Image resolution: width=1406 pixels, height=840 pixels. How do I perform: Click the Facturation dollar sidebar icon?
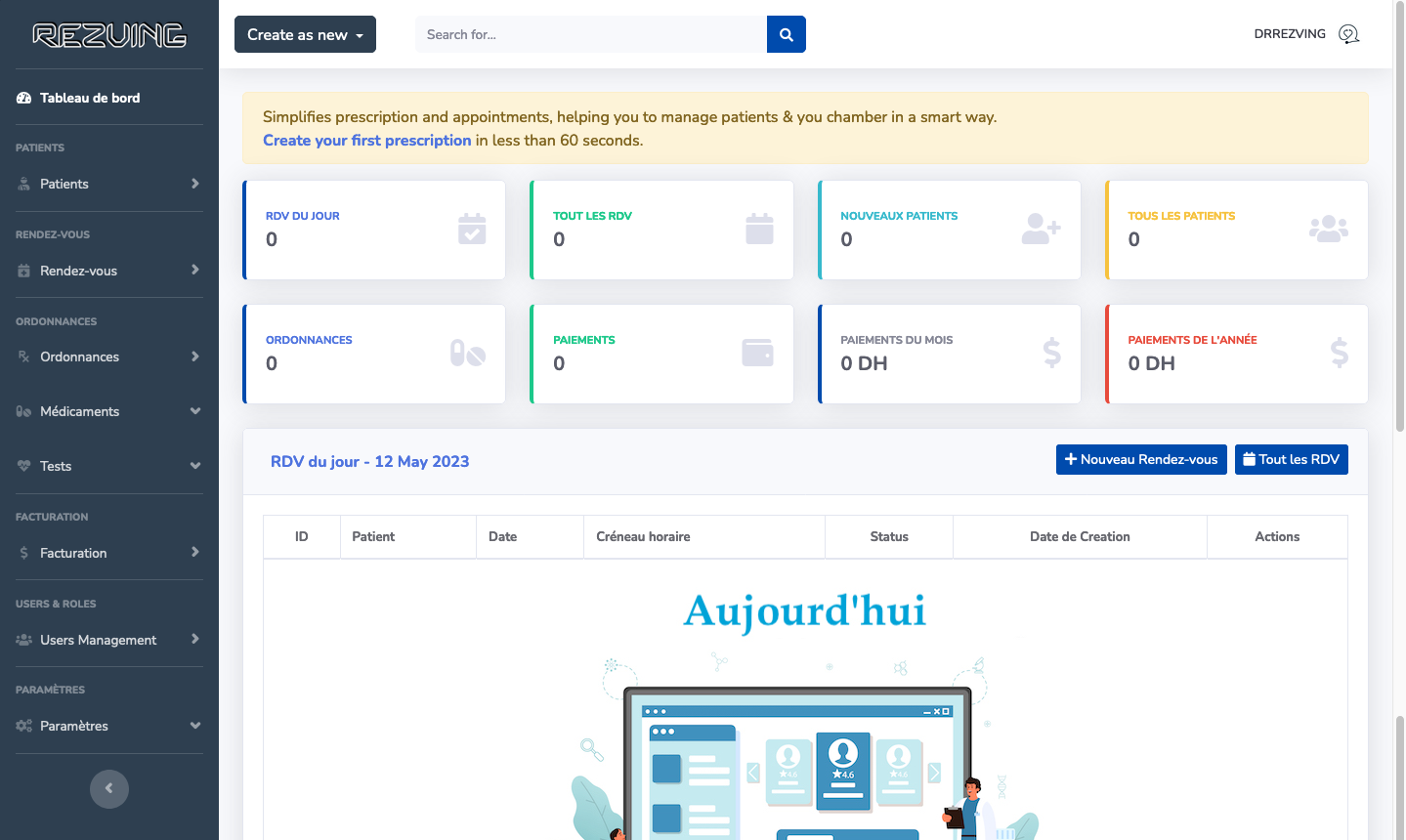click(x=23, y=553)
